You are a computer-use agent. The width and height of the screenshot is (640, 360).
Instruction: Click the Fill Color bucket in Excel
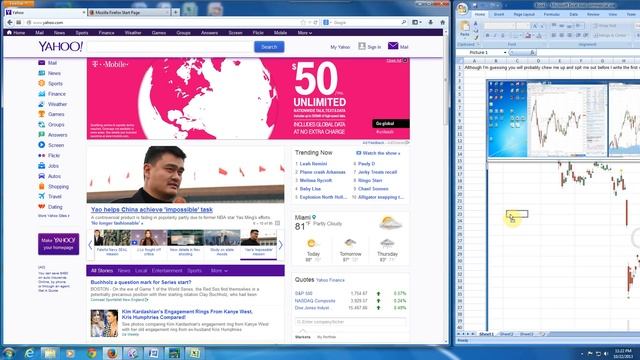point(528,36)
